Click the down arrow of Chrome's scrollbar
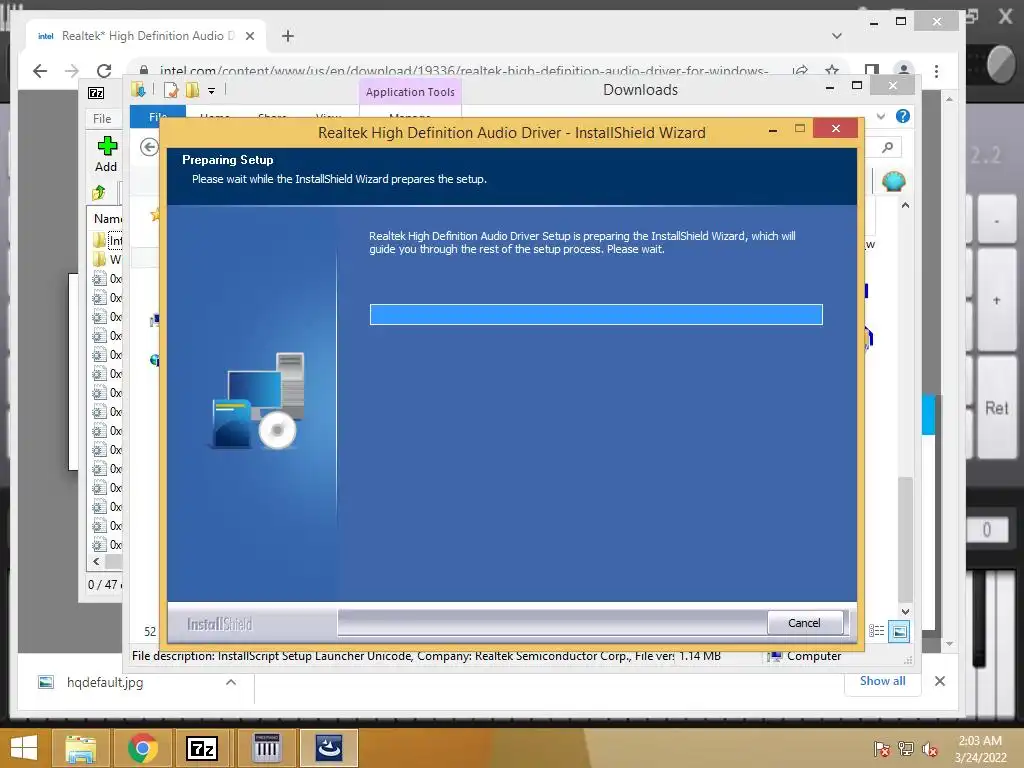1024x768 pixels. (x=950, y=644)
